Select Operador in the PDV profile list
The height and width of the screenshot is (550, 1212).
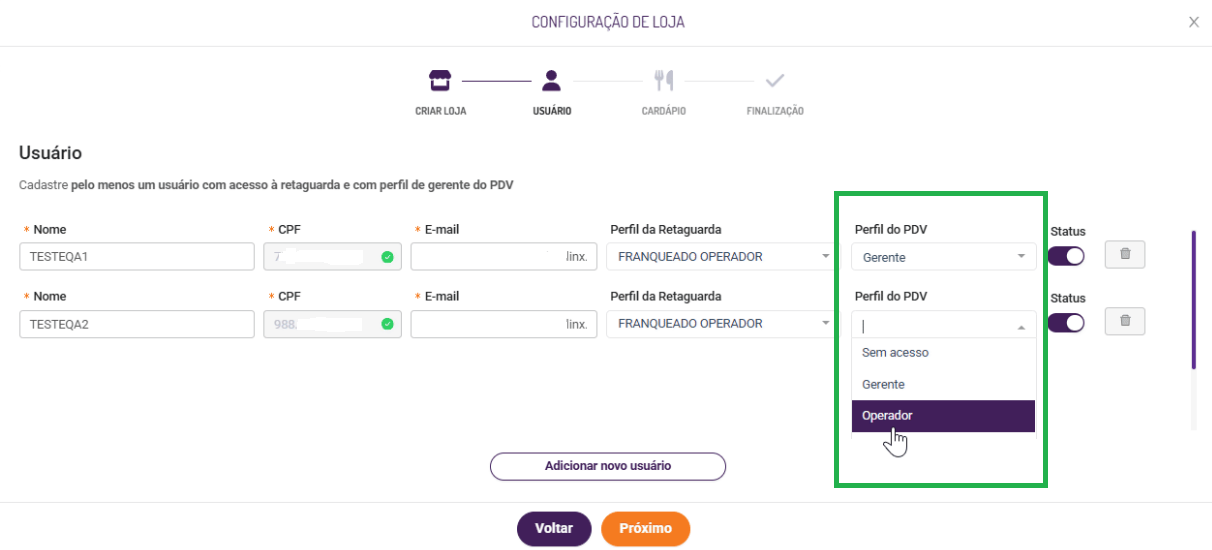pos(943,416)
